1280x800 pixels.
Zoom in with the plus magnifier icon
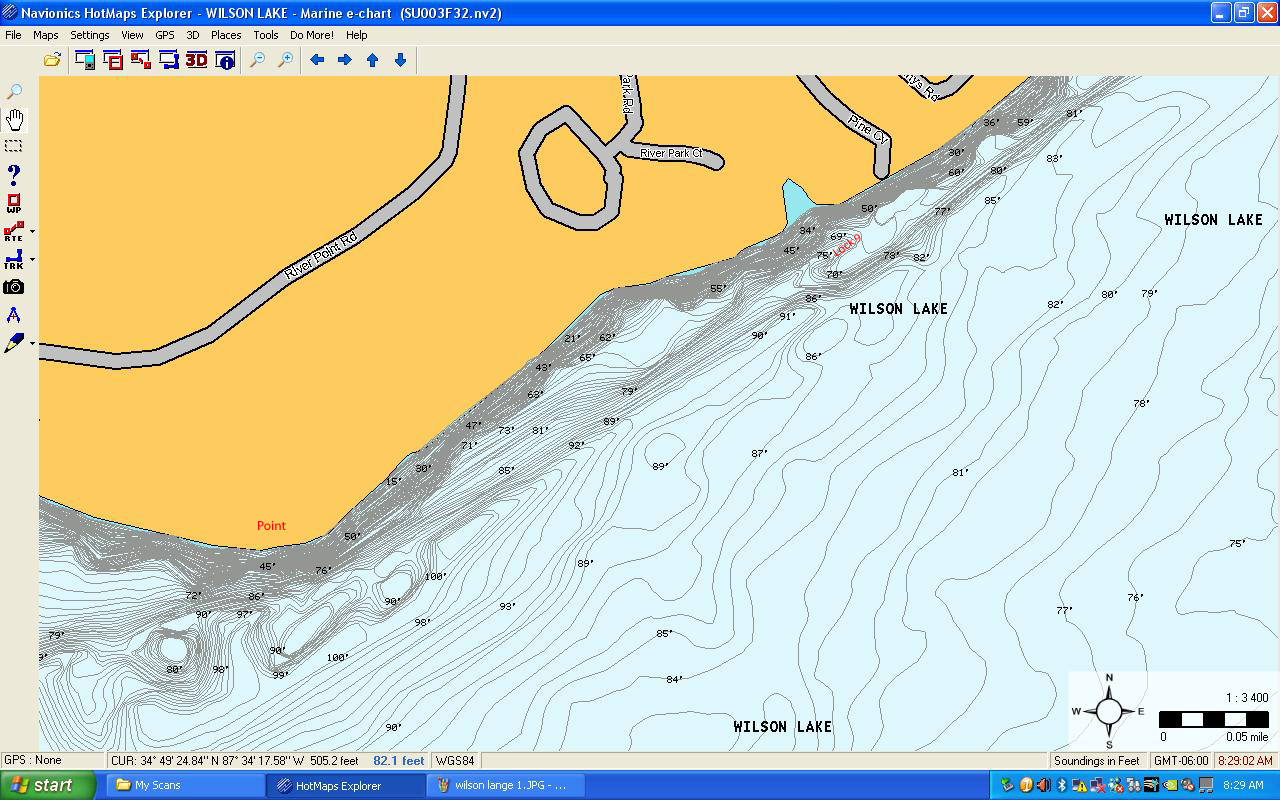click(285, 60)
